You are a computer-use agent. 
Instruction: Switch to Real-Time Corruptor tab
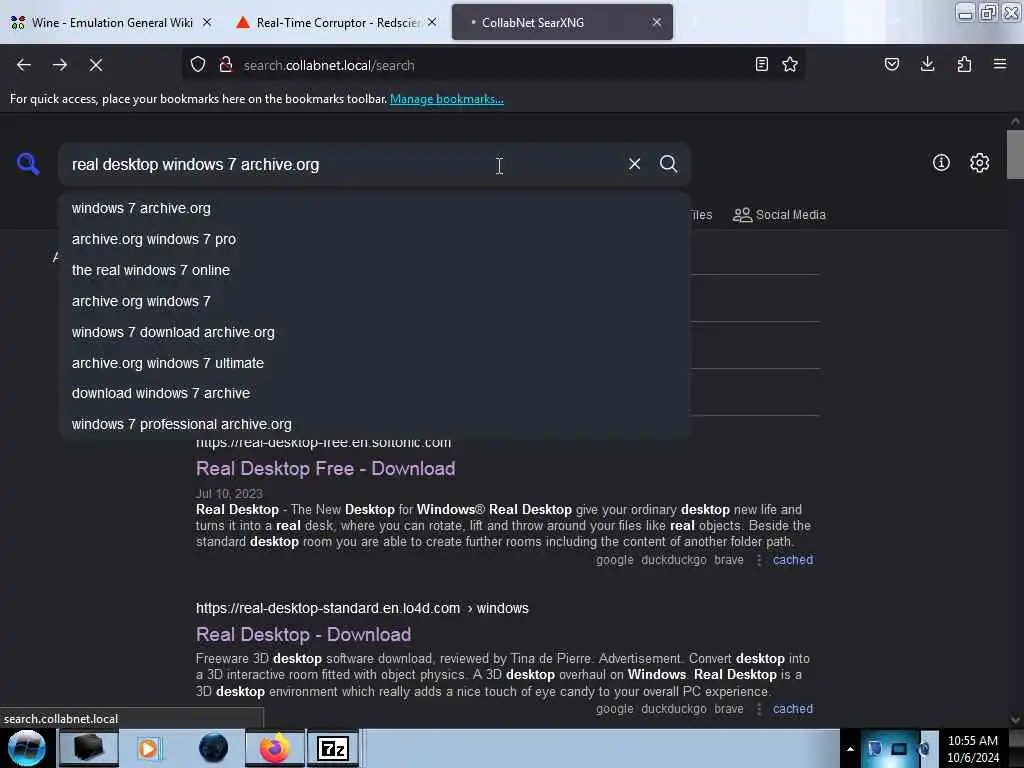tap(337, 22)
